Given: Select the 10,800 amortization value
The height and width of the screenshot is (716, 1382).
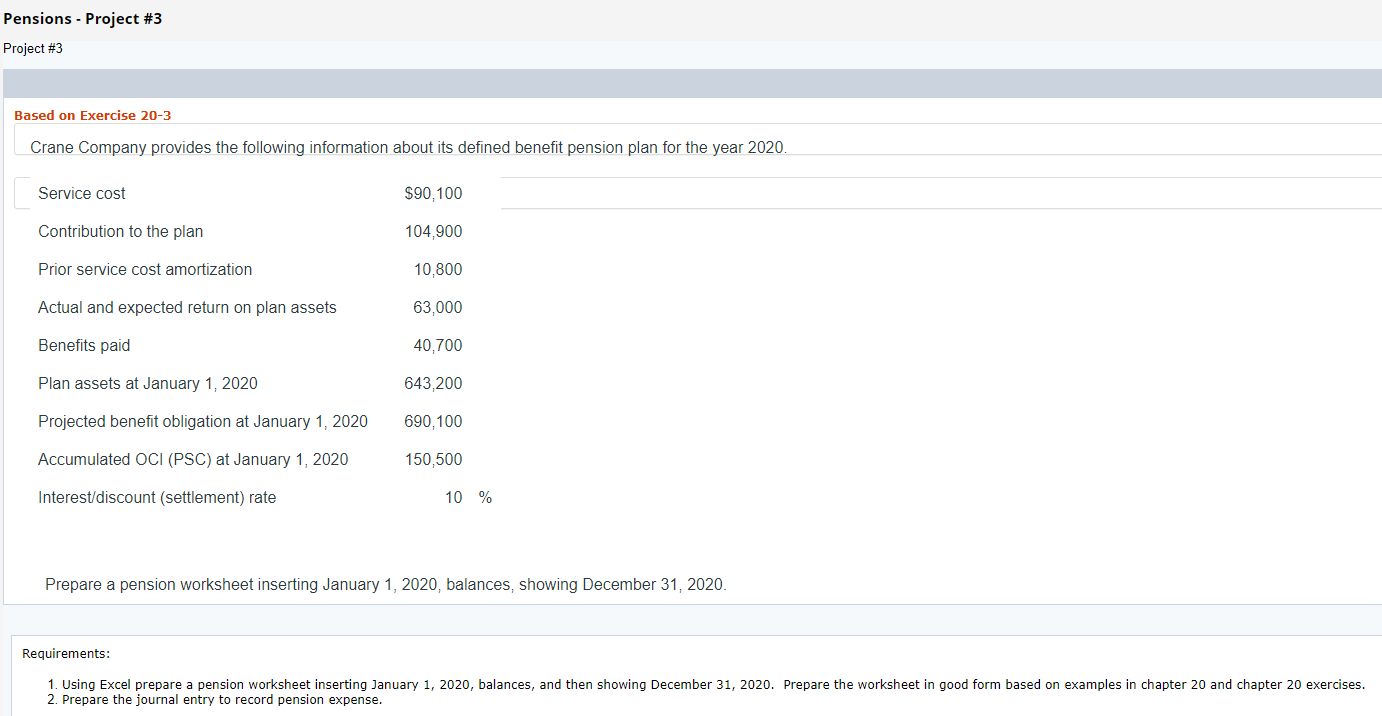Looking at the screenshot, I should [438, 269].
